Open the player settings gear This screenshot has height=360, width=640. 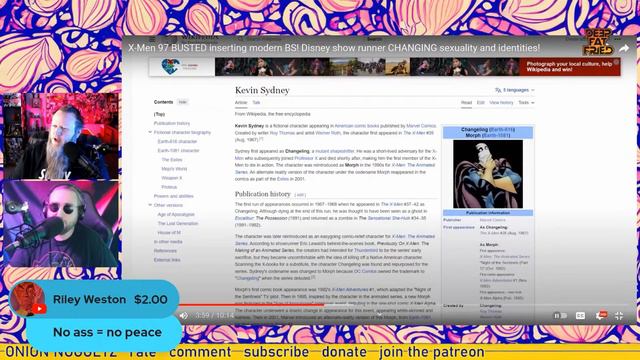tap(601, 316)
